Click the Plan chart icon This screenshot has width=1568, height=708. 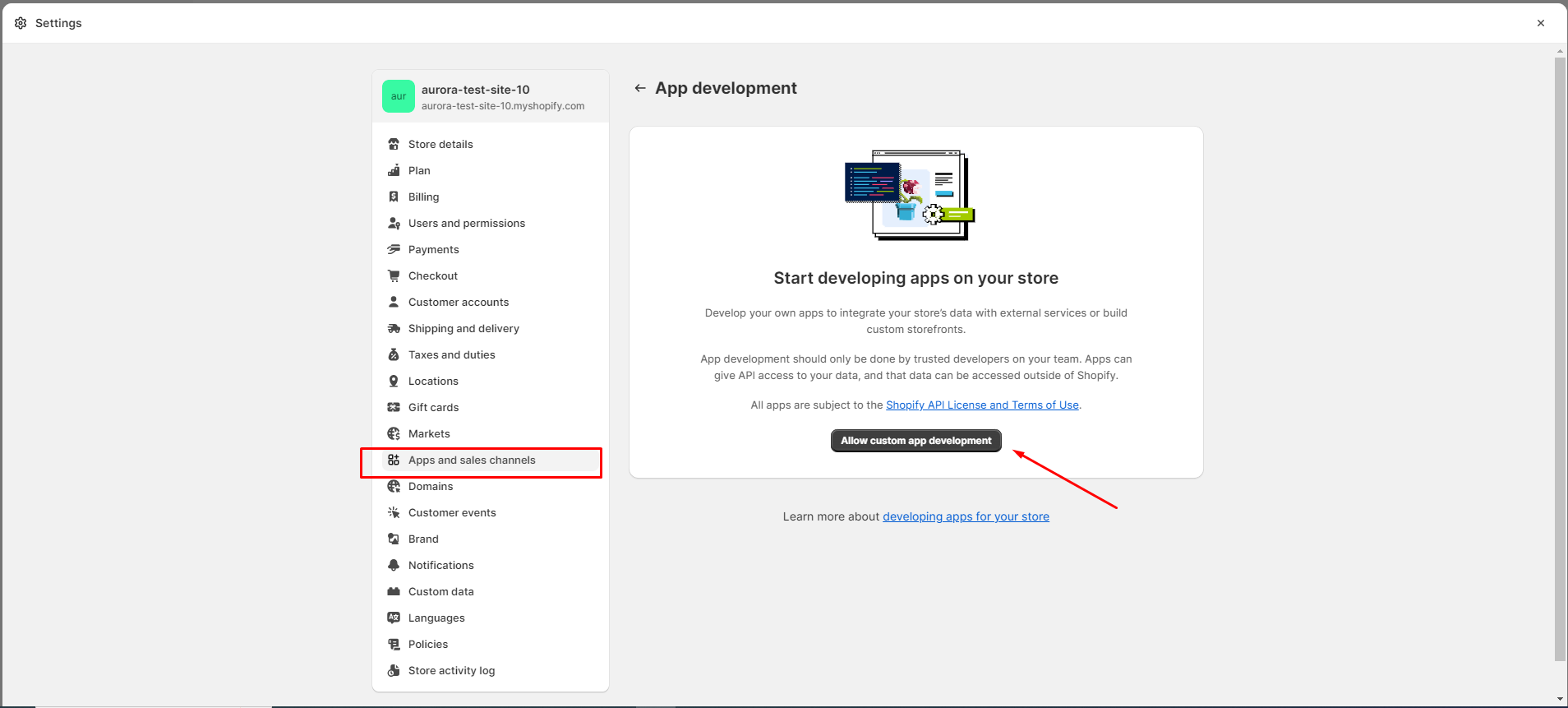[x=394, y=170]
